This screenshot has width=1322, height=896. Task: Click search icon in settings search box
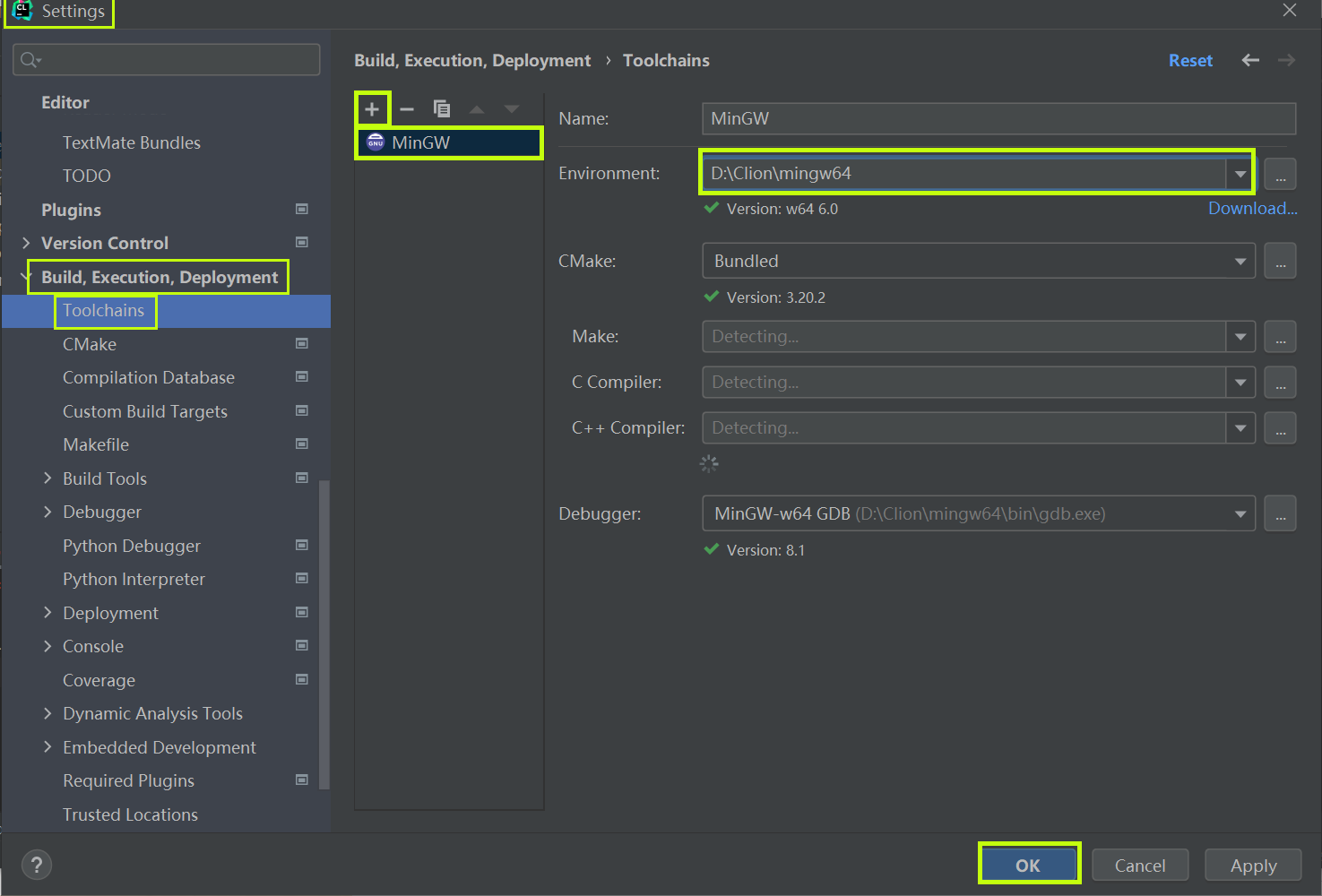[30, 60]
